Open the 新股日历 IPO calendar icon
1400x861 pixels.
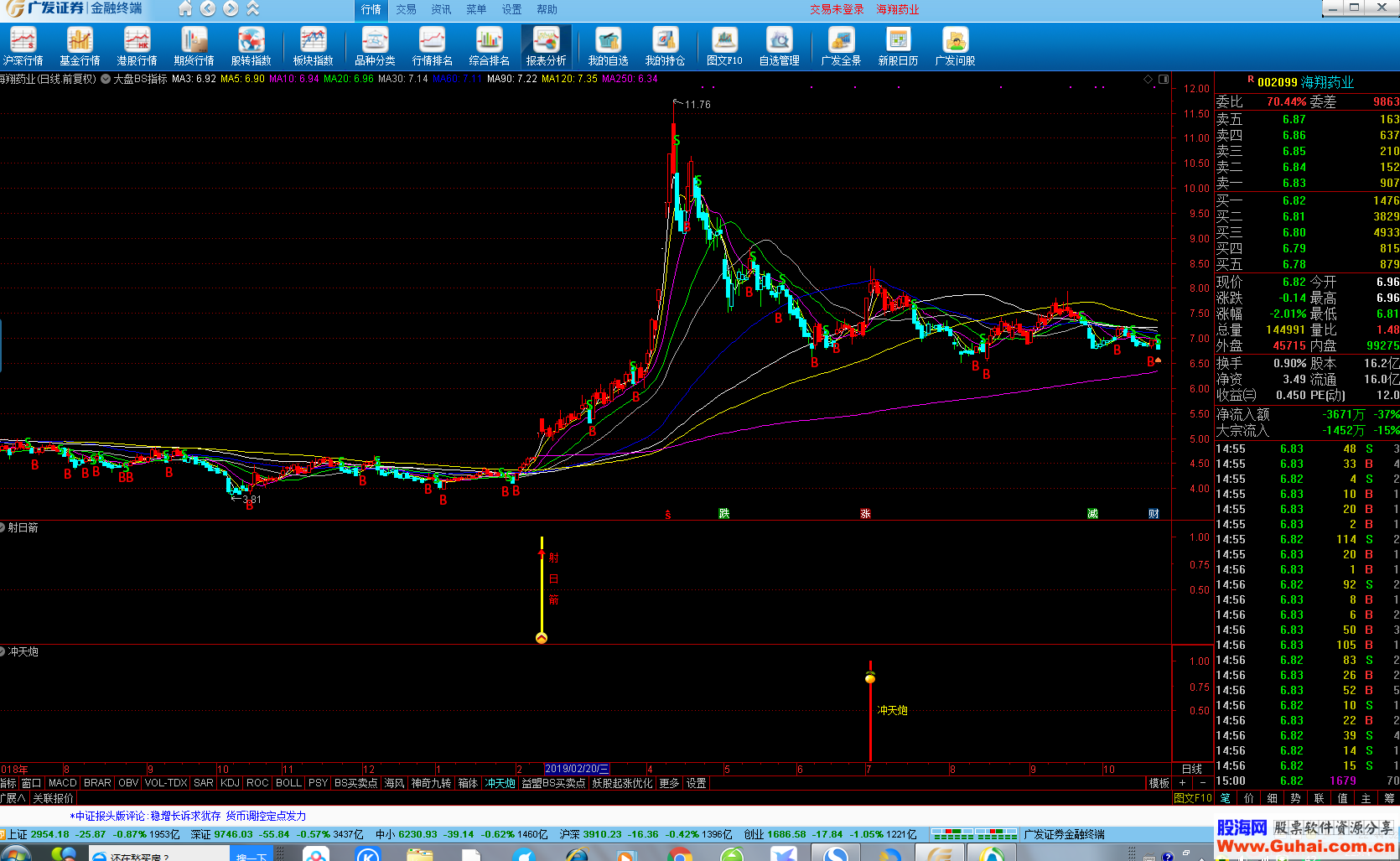pos(898,46)
